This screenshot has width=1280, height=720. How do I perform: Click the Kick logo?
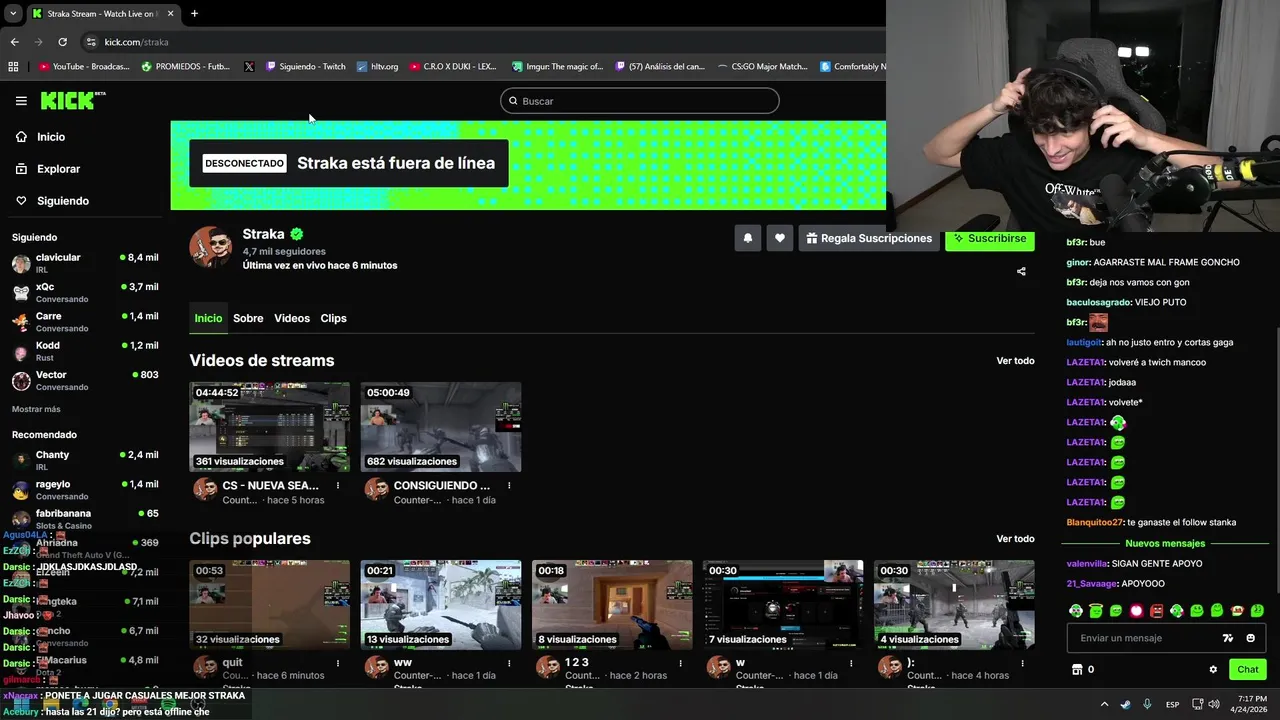[x=72, y=100]
